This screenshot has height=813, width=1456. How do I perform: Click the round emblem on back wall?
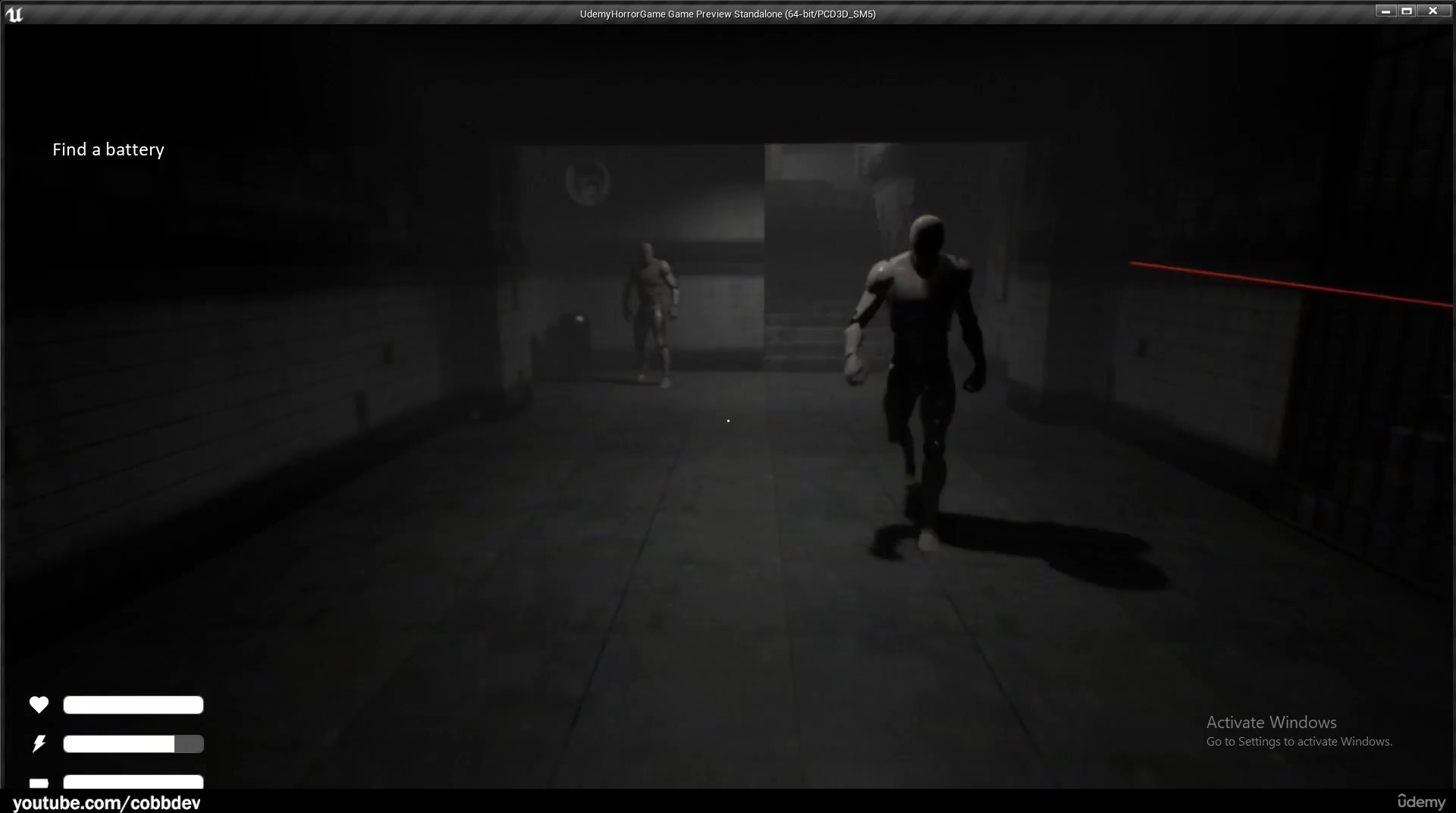click(587, 182)
